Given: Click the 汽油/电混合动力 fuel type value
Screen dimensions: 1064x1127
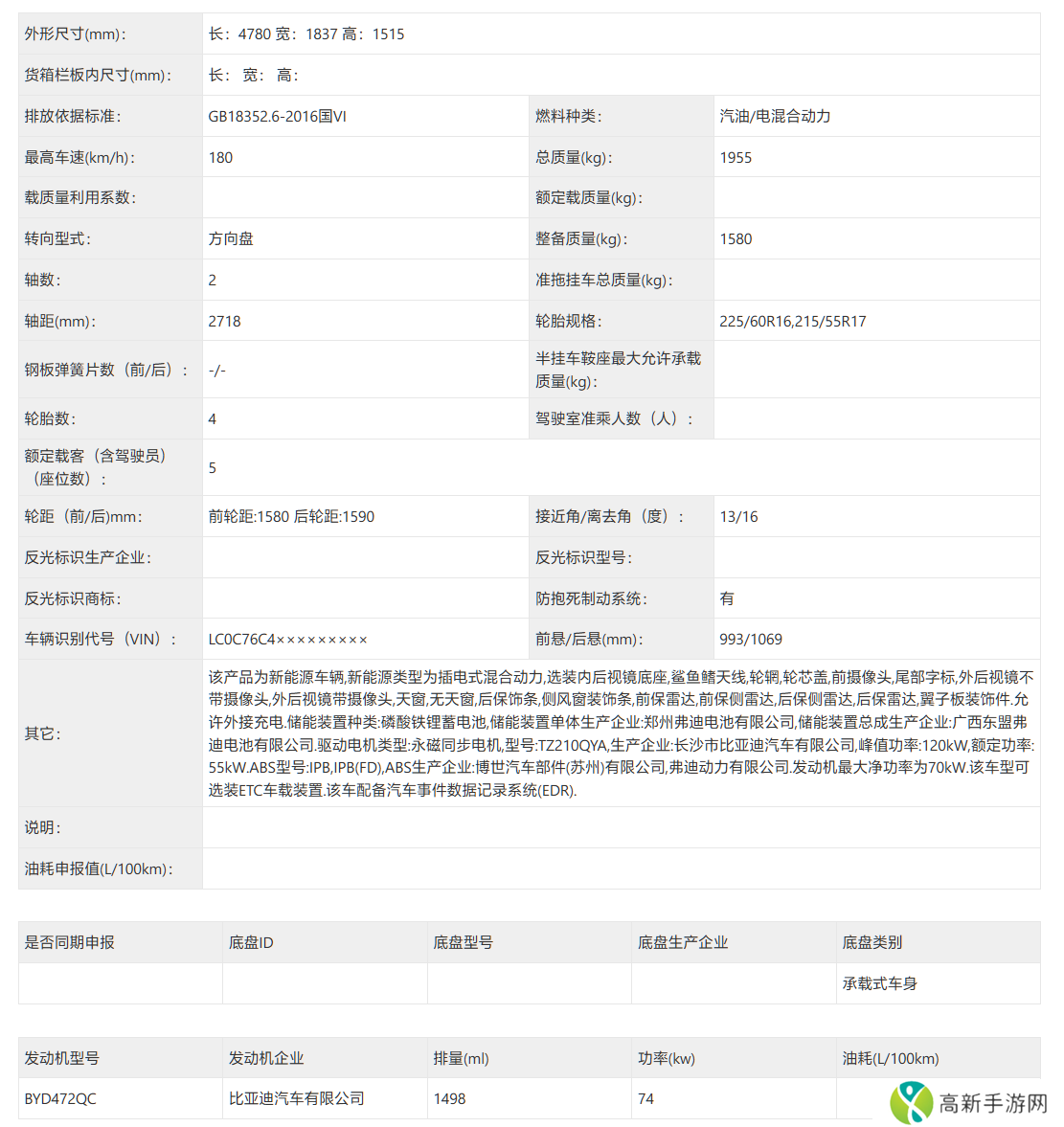Looking at the screenshot, I should coord(775,116).
